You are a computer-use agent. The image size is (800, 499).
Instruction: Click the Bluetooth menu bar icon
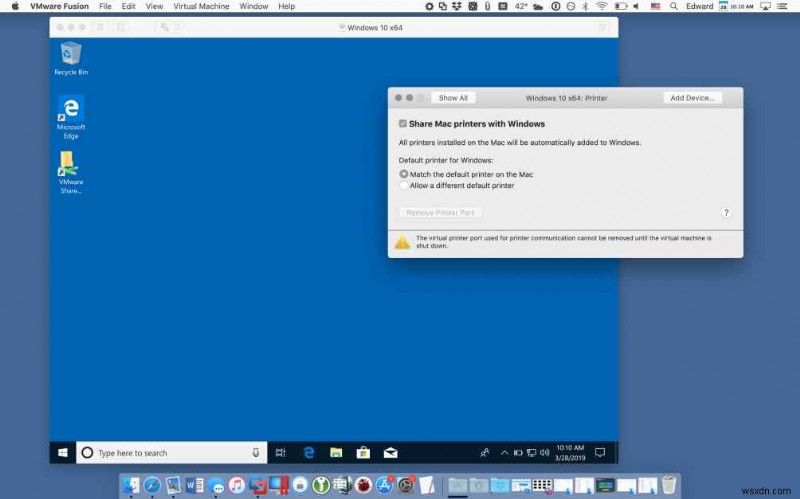click(x=586, y=6)
